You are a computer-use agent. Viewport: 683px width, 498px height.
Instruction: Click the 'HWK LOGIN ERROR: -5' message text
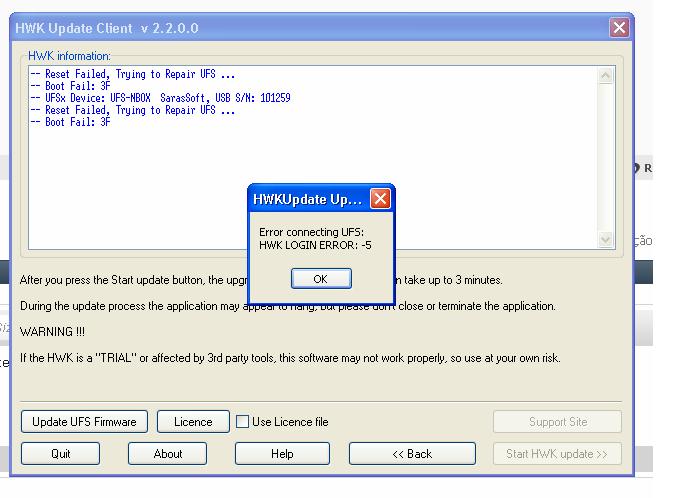coord(315,245)
